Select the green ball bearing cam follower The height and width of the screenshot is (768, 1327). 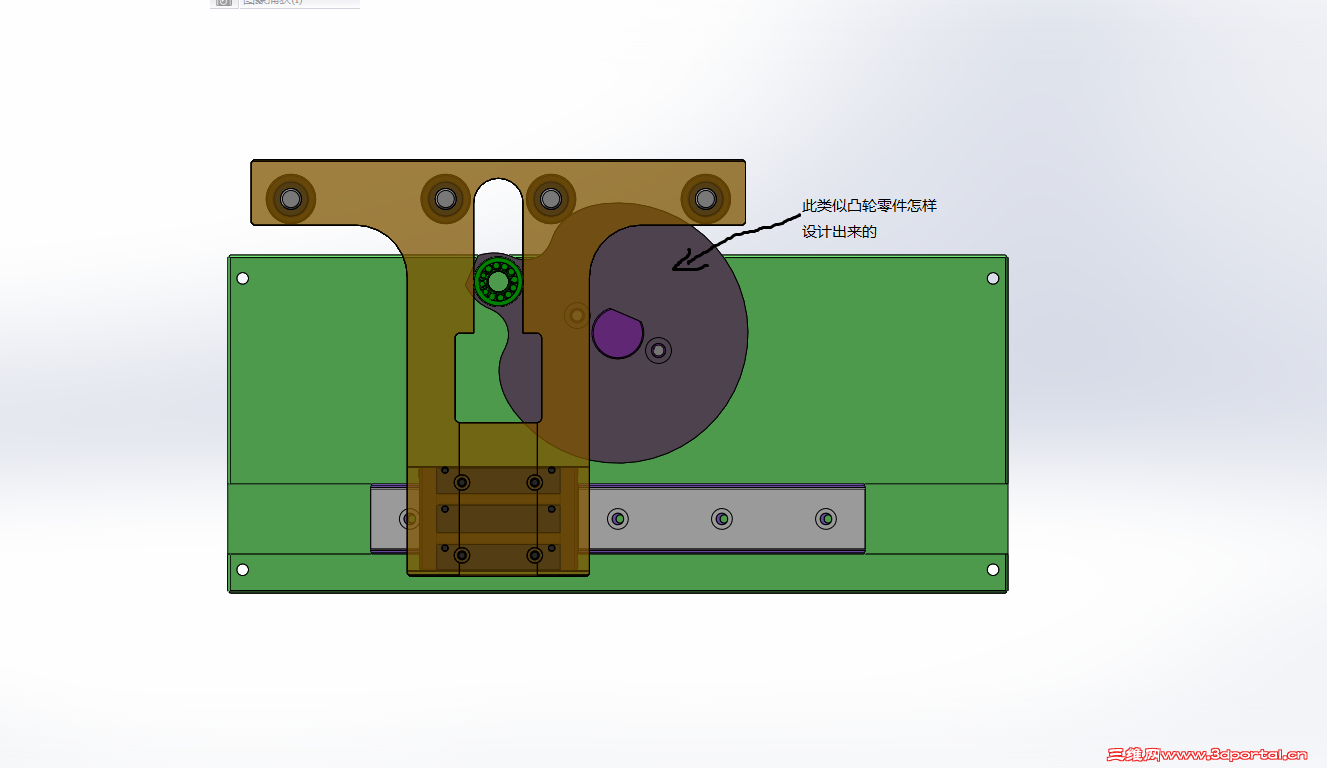(498, 281)
